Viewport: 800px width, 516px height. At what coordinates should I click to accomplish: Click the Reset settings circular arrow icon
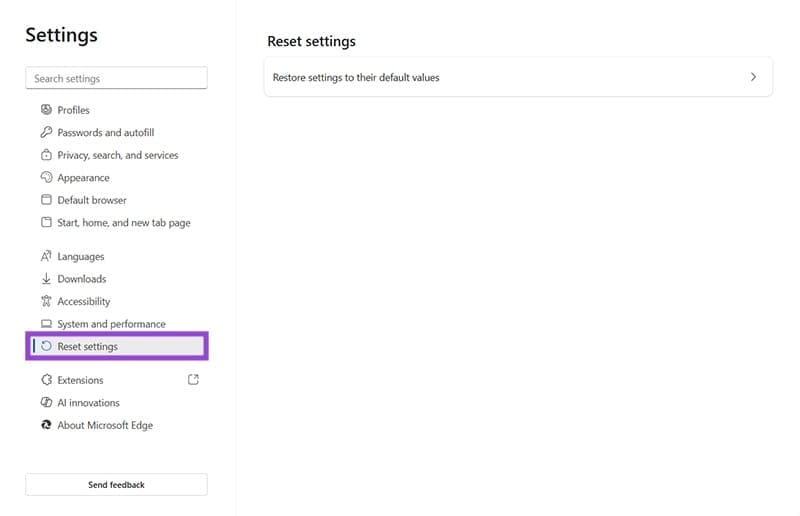pyautogui.click(x=46, y=347)
